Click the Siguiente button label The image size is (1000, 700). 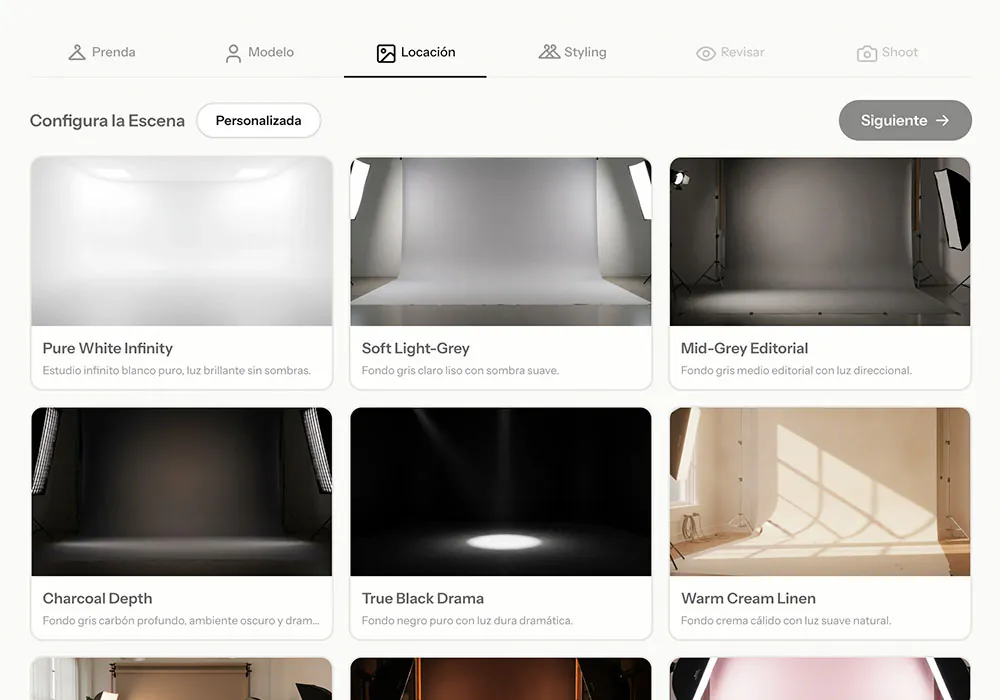(893, 120)
